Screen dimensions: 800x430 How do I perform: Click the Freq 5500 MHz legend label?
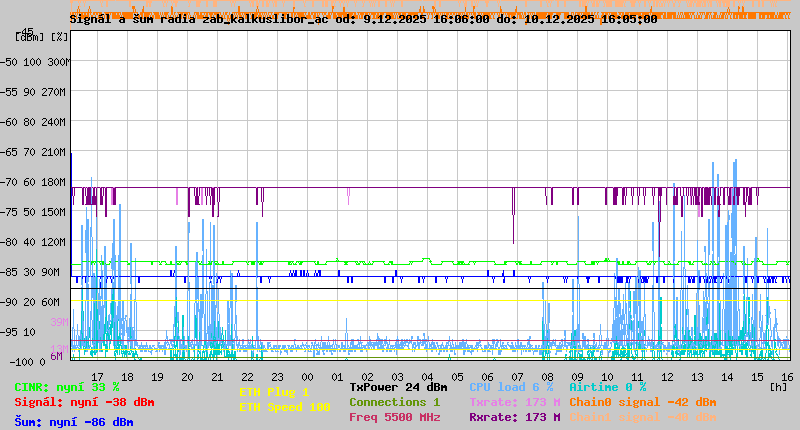(394, 417)
